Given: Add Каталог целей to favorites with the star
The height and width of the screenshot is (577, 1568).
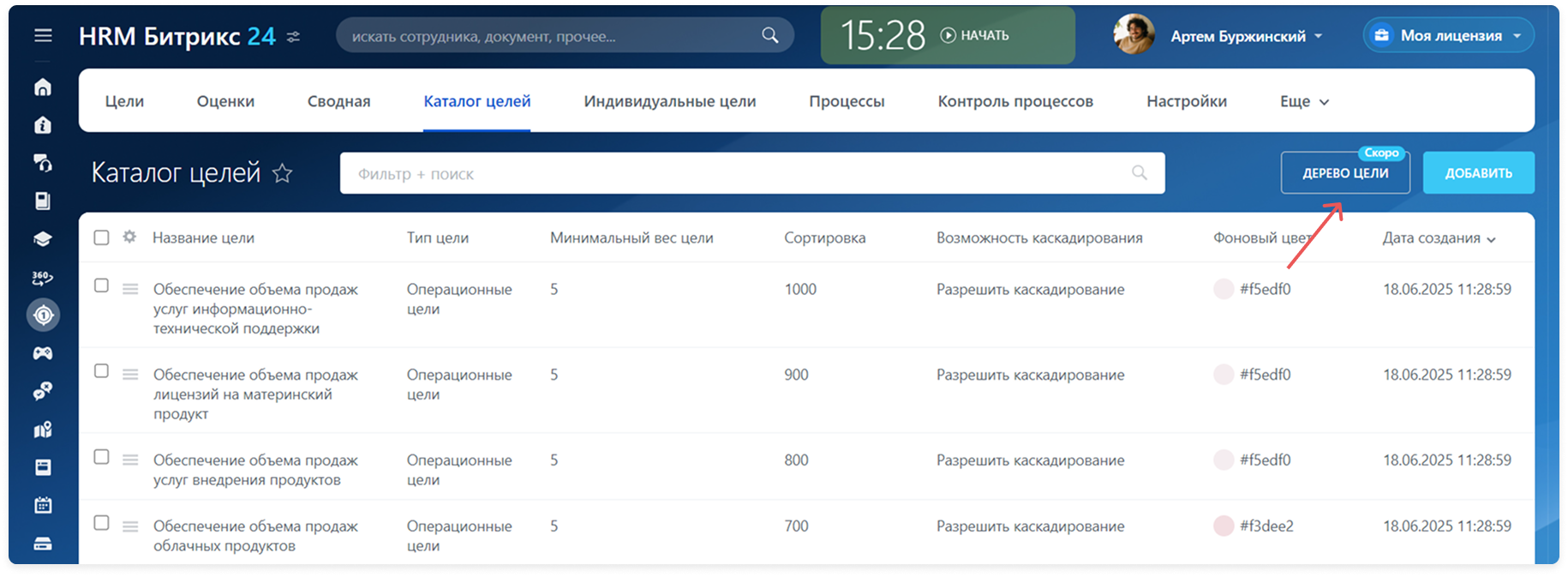Looking at the screenshot, I should [282, 174].
